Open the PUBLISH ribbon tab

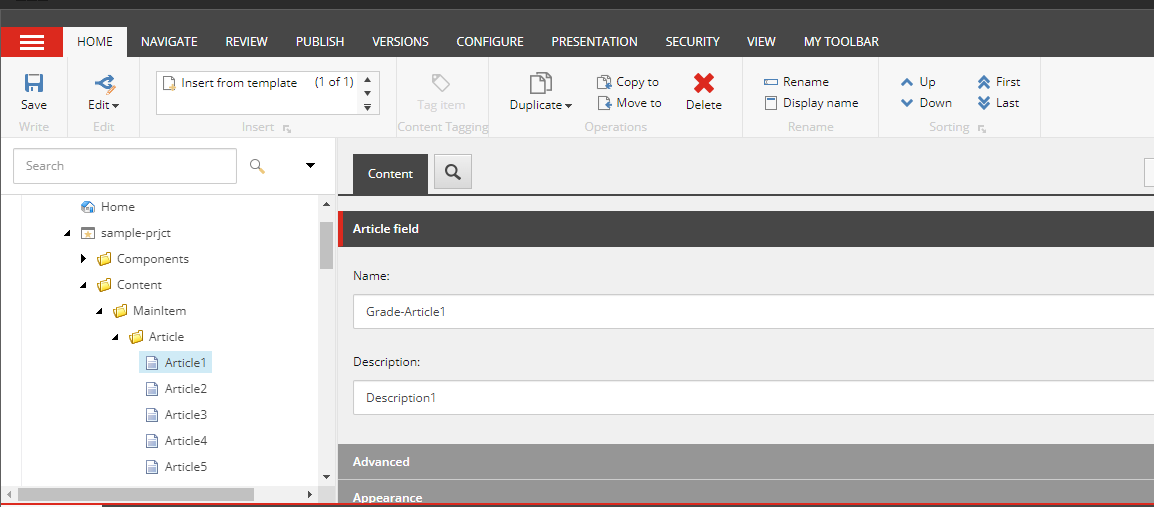(x=320, y=42)
